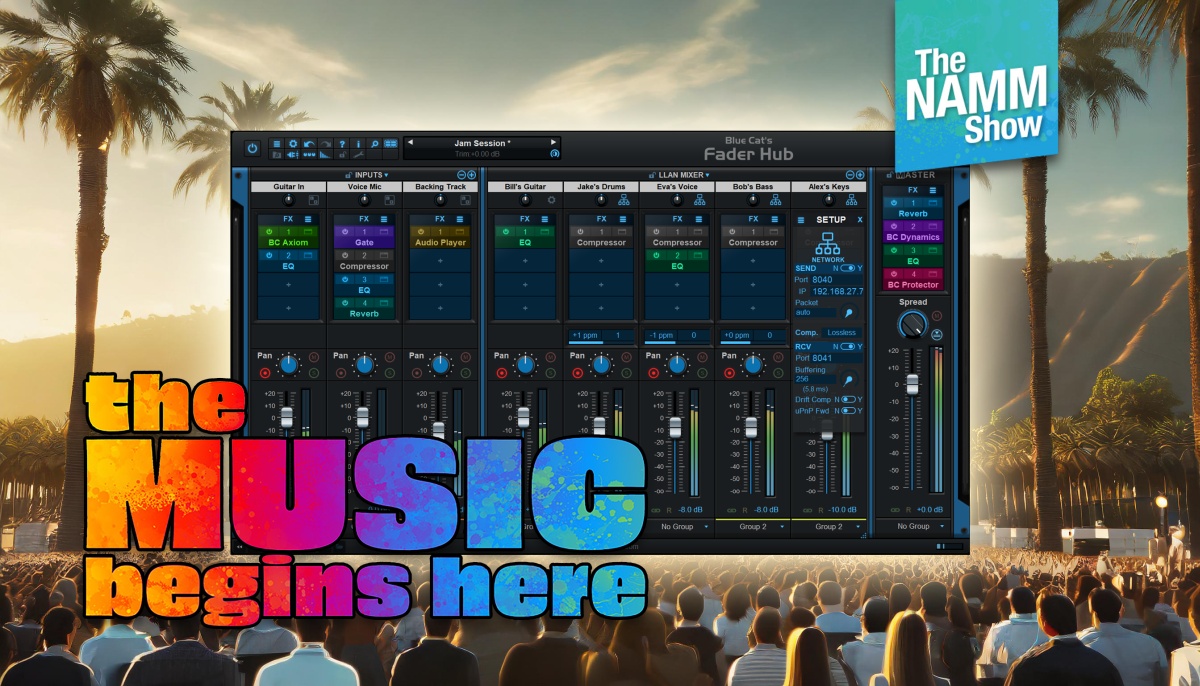Select the Bob's Bass channel title

click(753, 187)
